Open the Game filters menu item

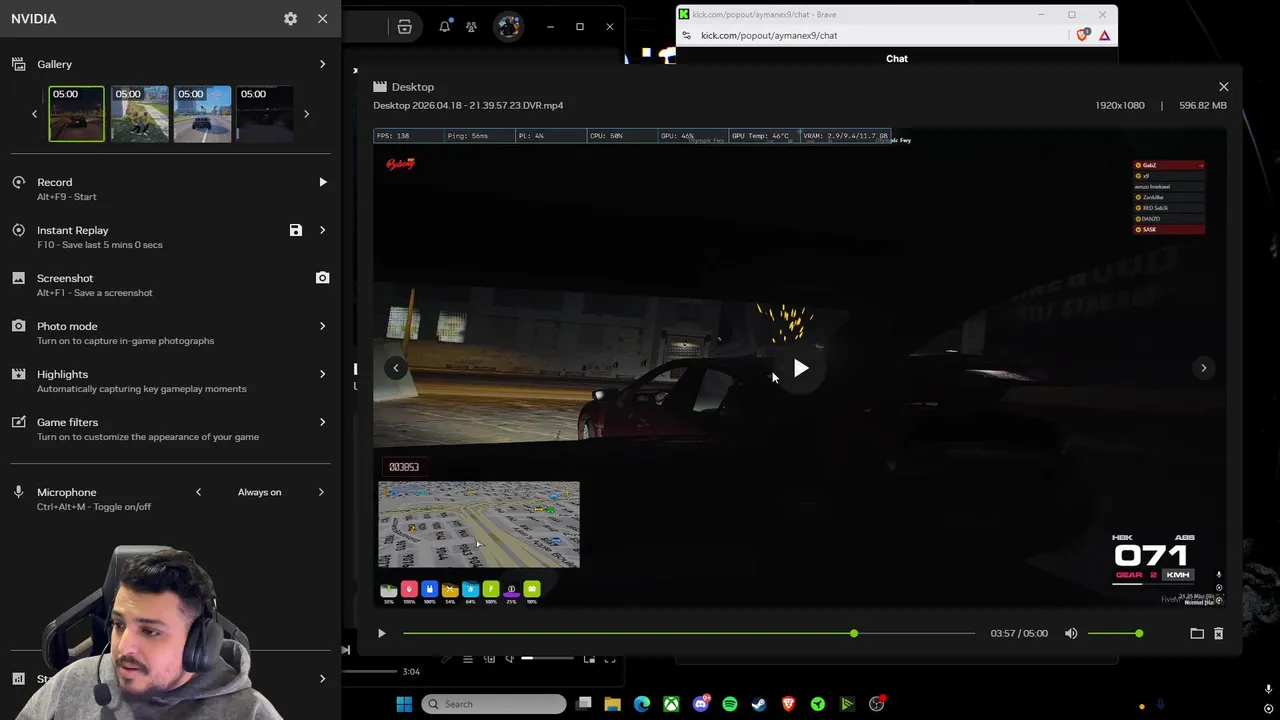[170, 429]
